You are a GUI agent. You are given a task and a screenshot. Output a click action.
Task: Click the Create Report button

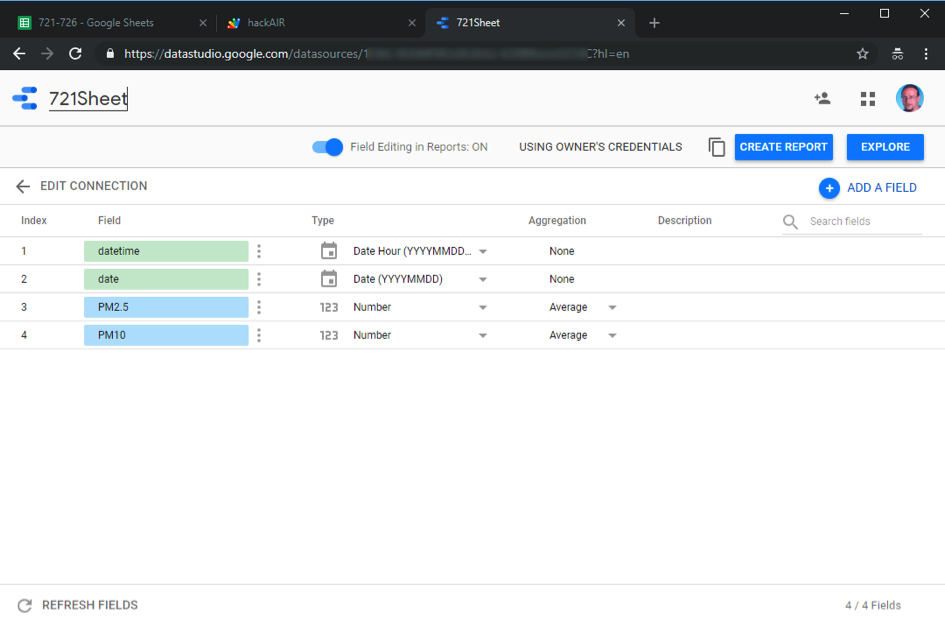coord(783,147)
